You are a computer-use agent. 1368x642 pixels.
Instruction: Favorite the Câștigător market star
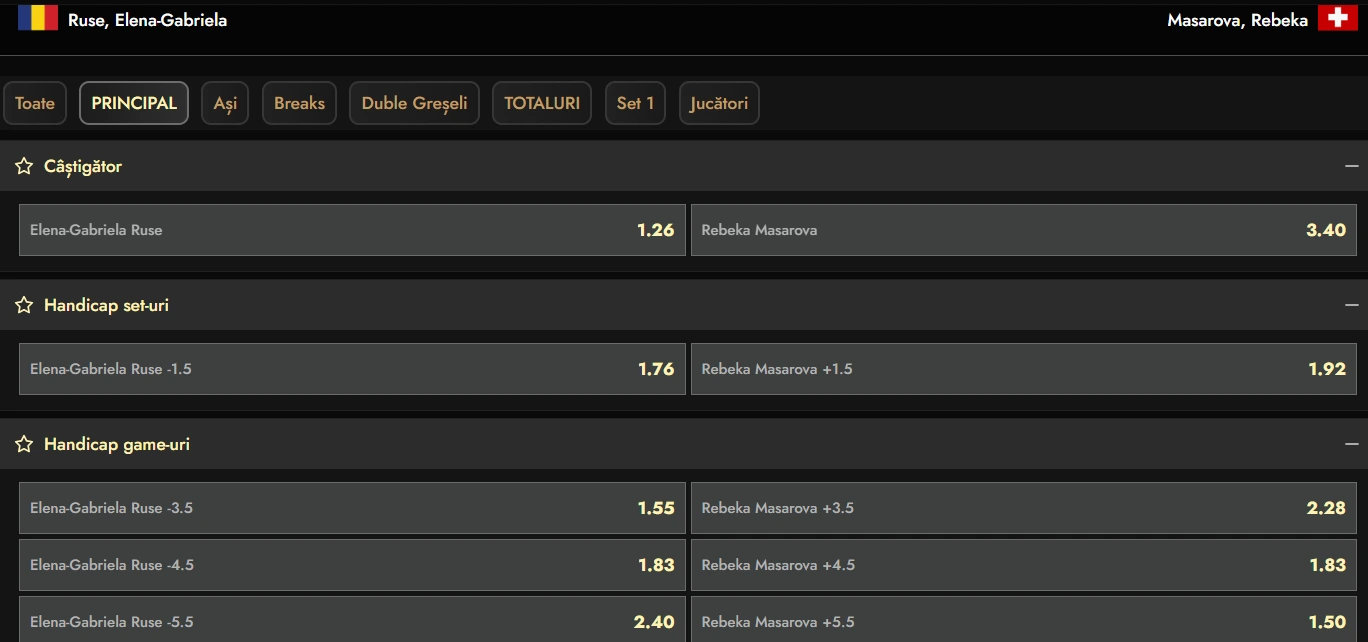[x=24, y=166]
